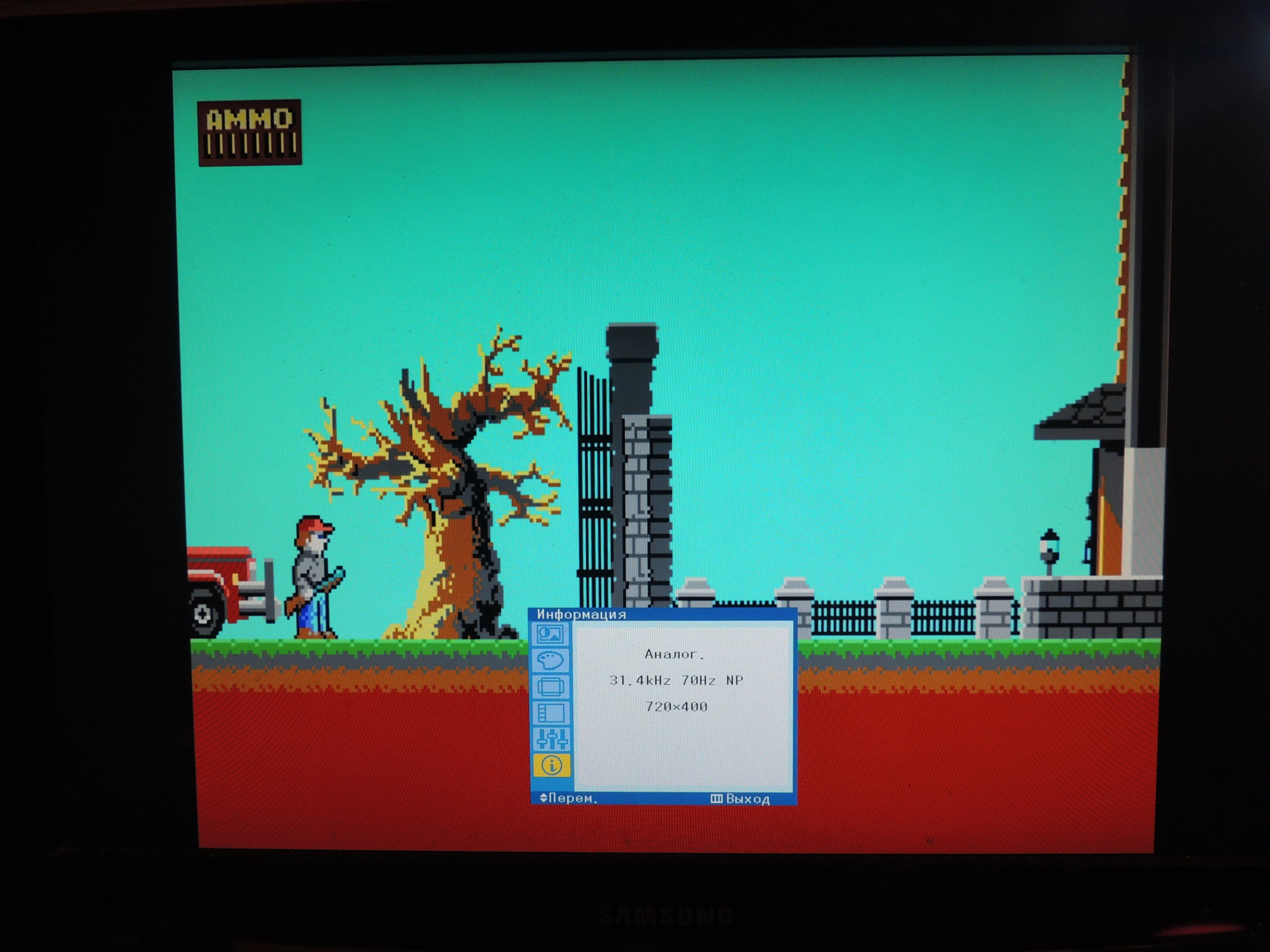
Task: Click the highlighted yellow Information icon
Action: (552, 765)
